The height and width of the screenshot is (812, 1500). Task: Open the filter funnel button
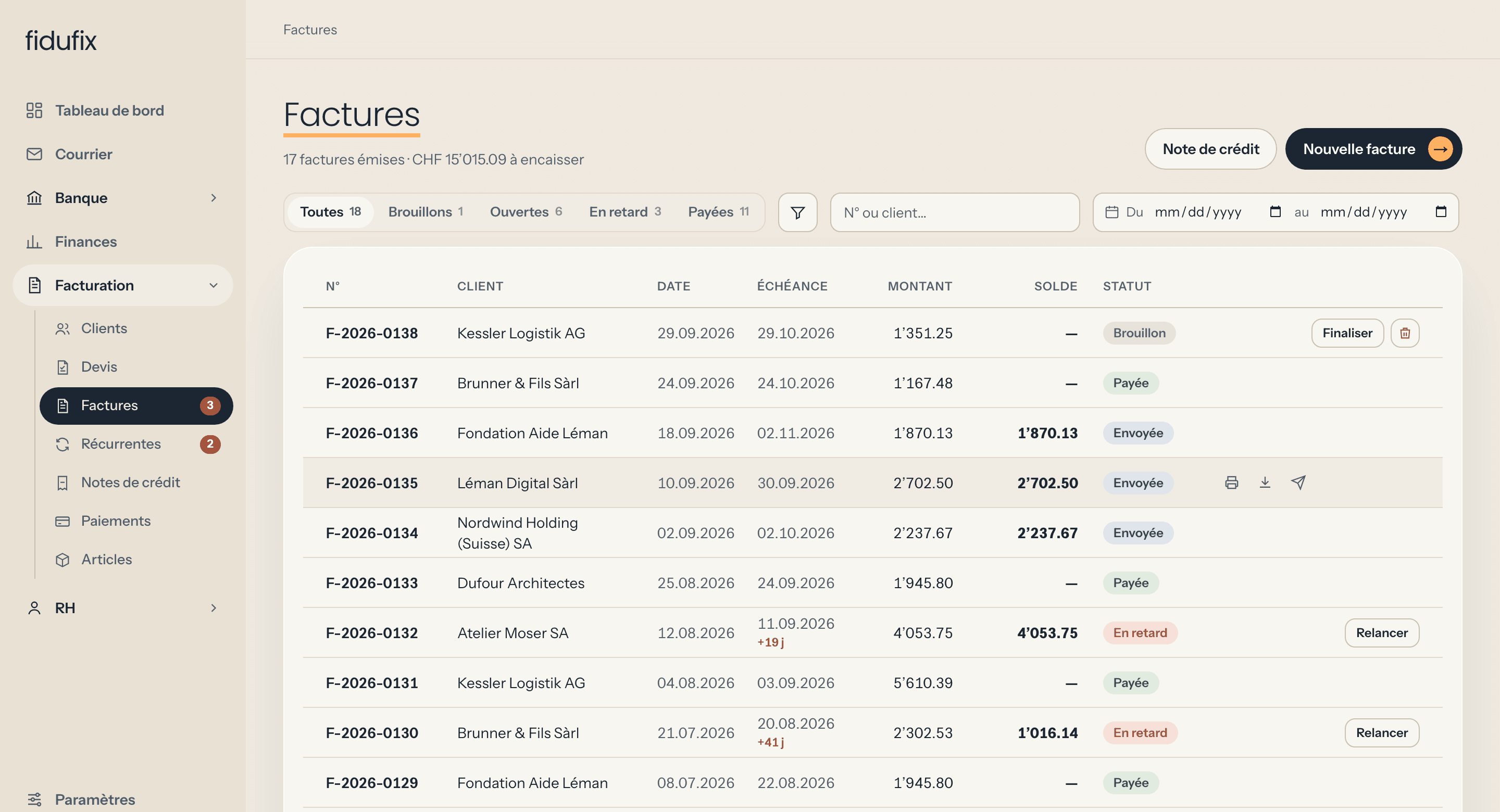797,212
